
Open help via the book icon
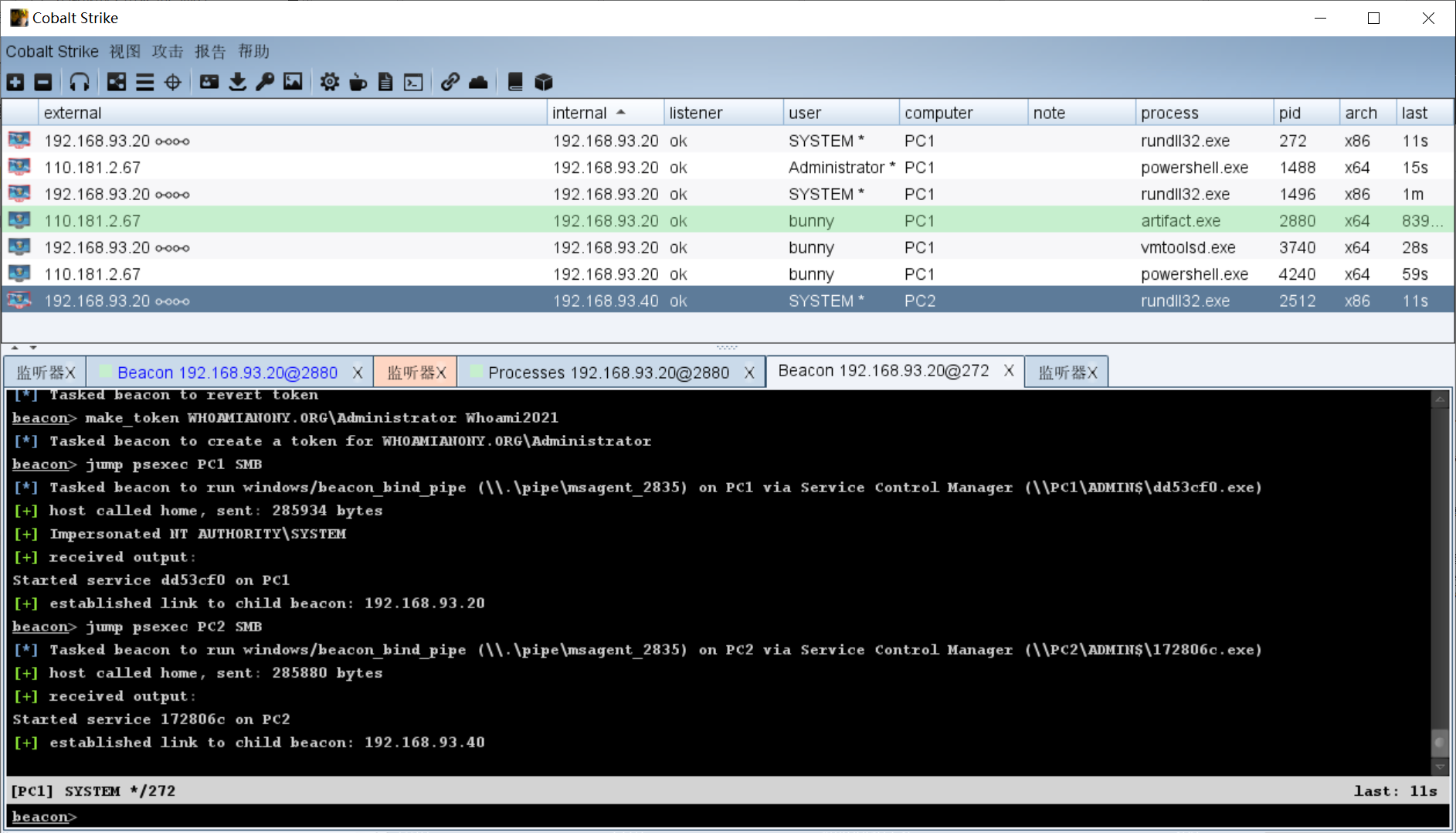click(x=515, y=82)
